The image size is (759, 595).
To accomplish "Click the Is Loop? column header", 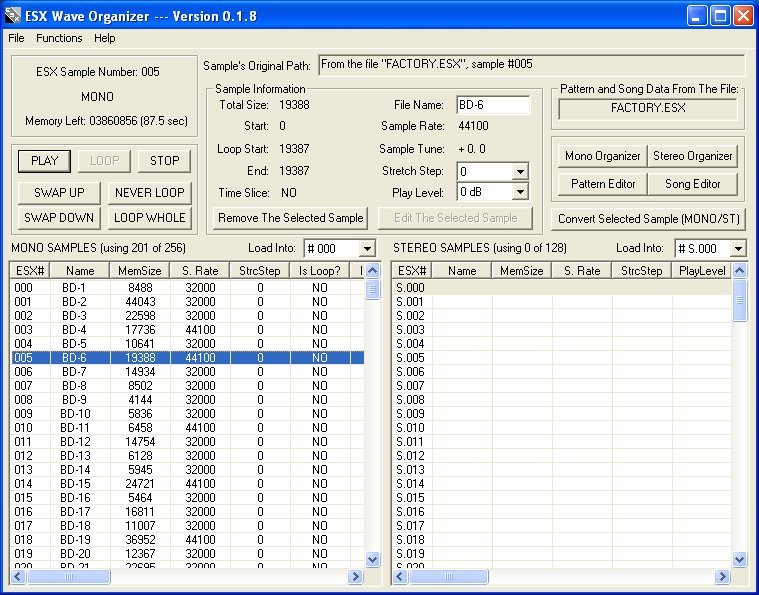I will (319, 271).
